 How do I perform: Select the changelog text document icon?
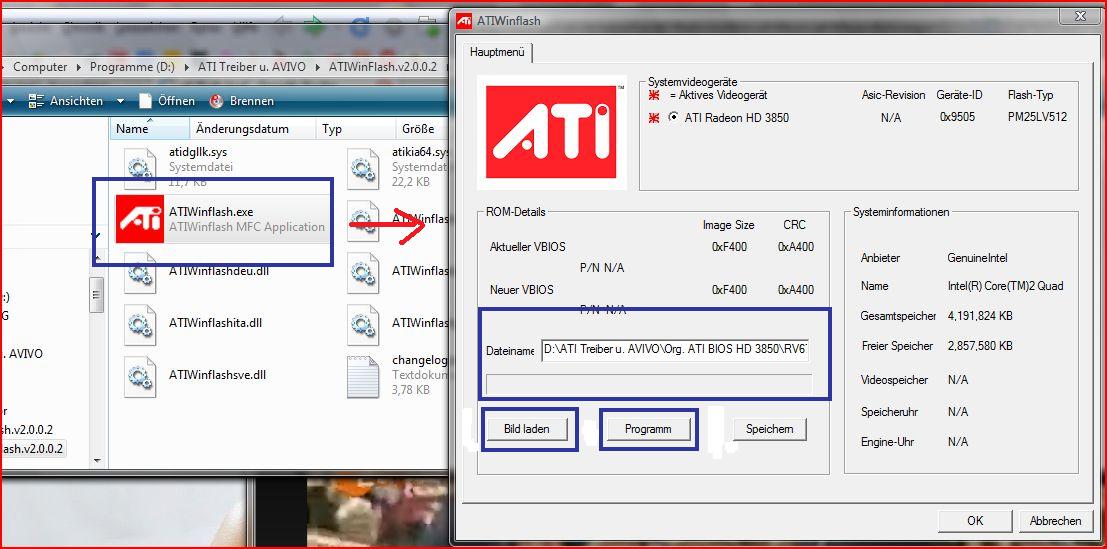pyautogui.click(x=363, y=377)
